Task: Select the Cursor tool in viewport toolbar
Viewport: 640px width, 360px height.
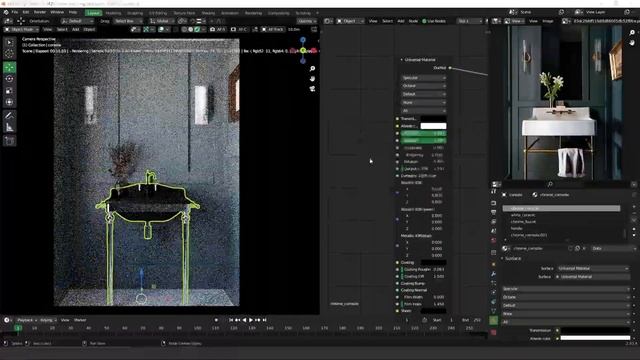Action: [9, 54]
